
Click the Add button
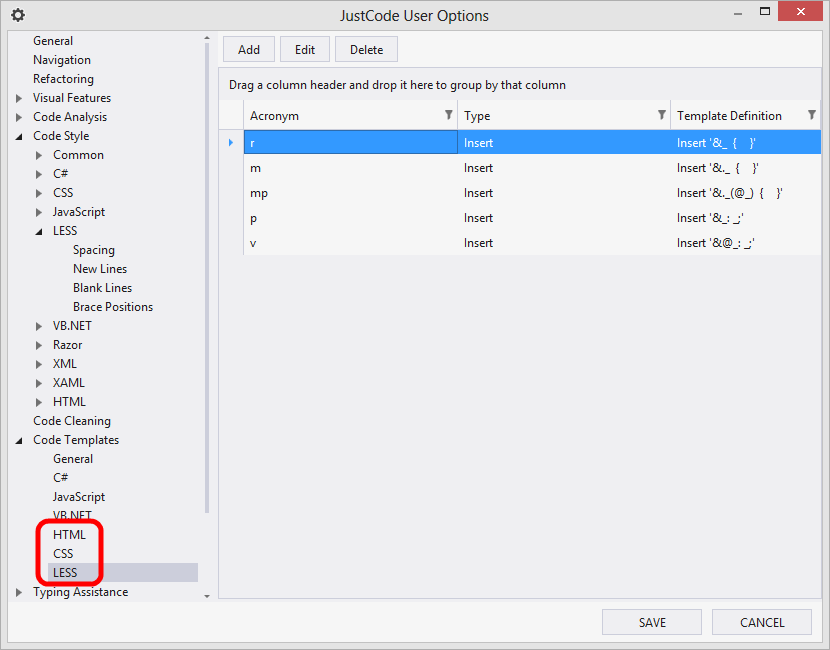[249, 49]
